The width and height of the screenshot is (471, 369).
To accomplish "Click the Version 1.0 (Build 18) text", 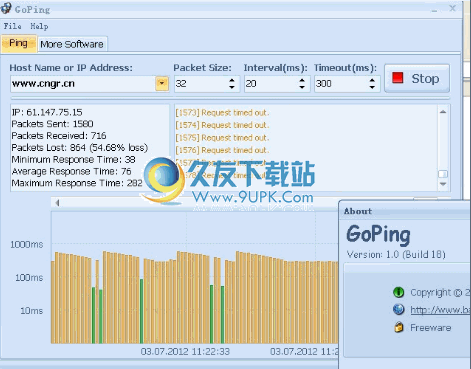I will [x=396, y=255].
